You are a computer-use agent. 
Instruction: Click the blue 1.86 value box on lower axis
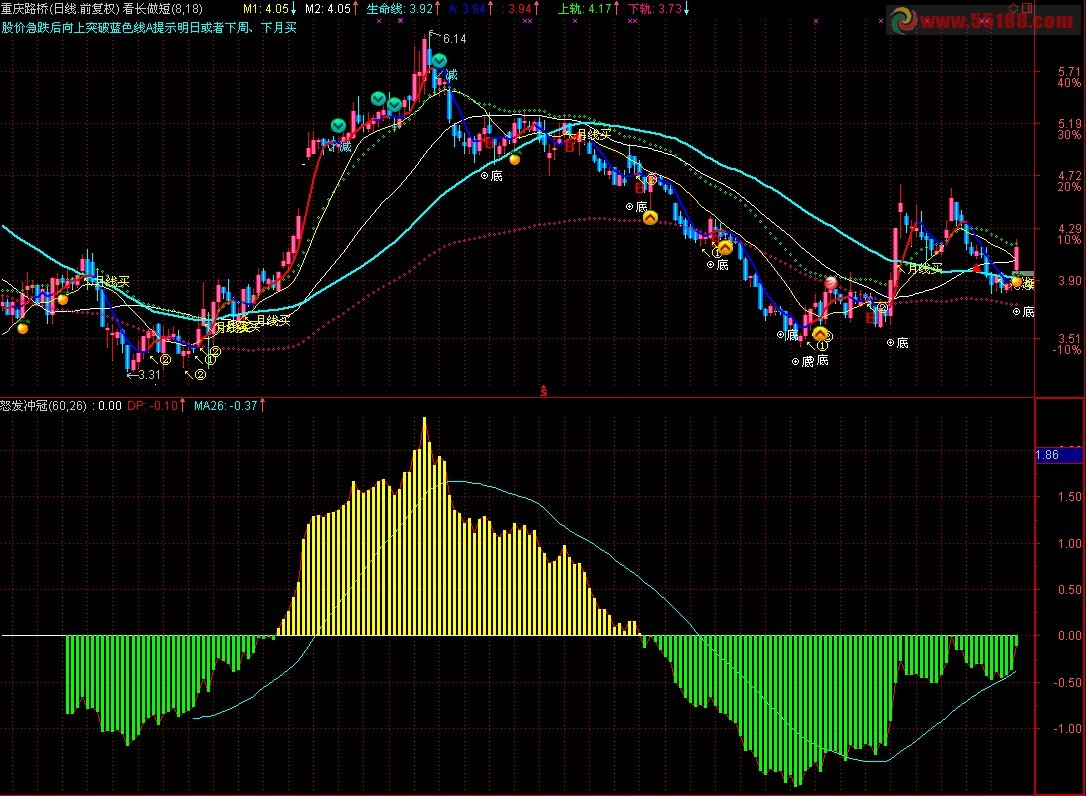click(x=1058, y=455)
